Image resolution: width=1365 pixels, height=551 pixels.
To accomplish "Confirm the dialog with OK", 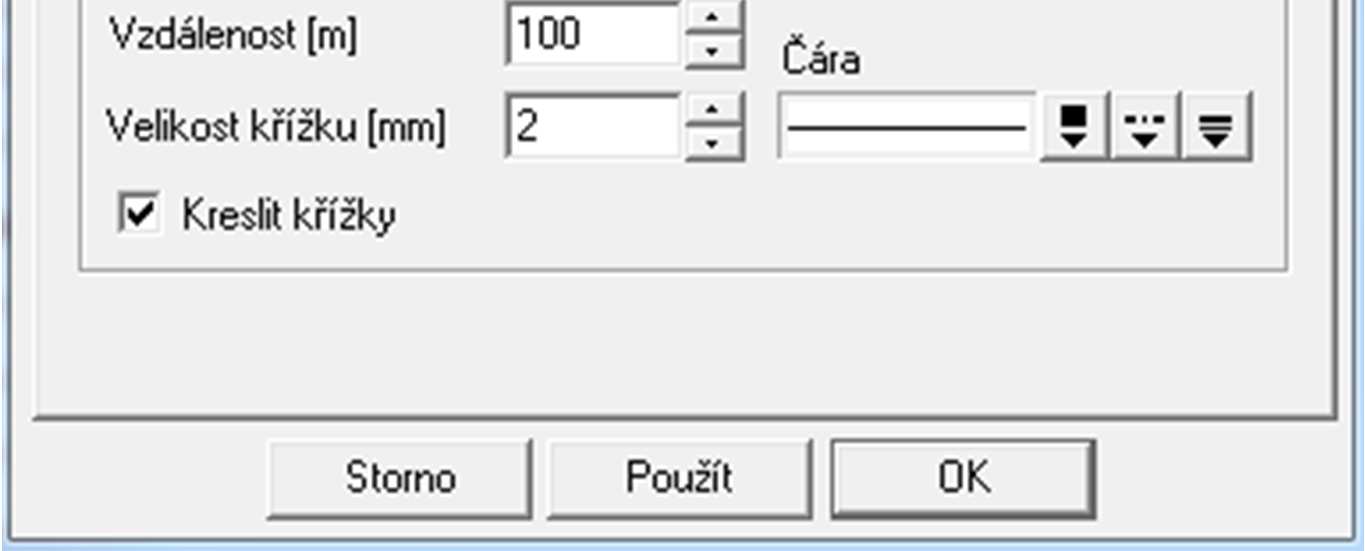I will click(x=963, y=477).
